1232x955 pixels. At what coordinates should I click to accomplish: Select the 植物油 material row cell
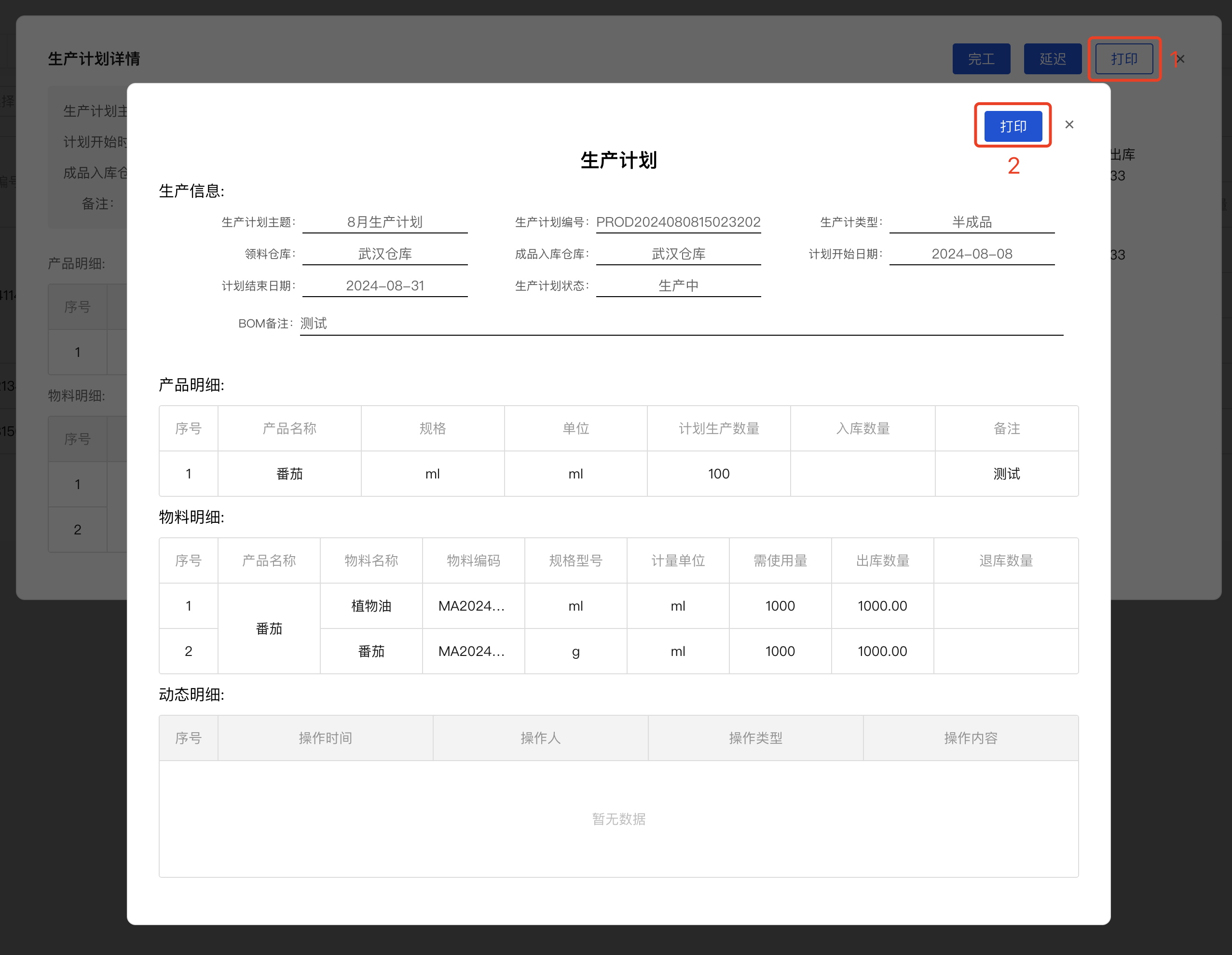[x=371, y=606]
